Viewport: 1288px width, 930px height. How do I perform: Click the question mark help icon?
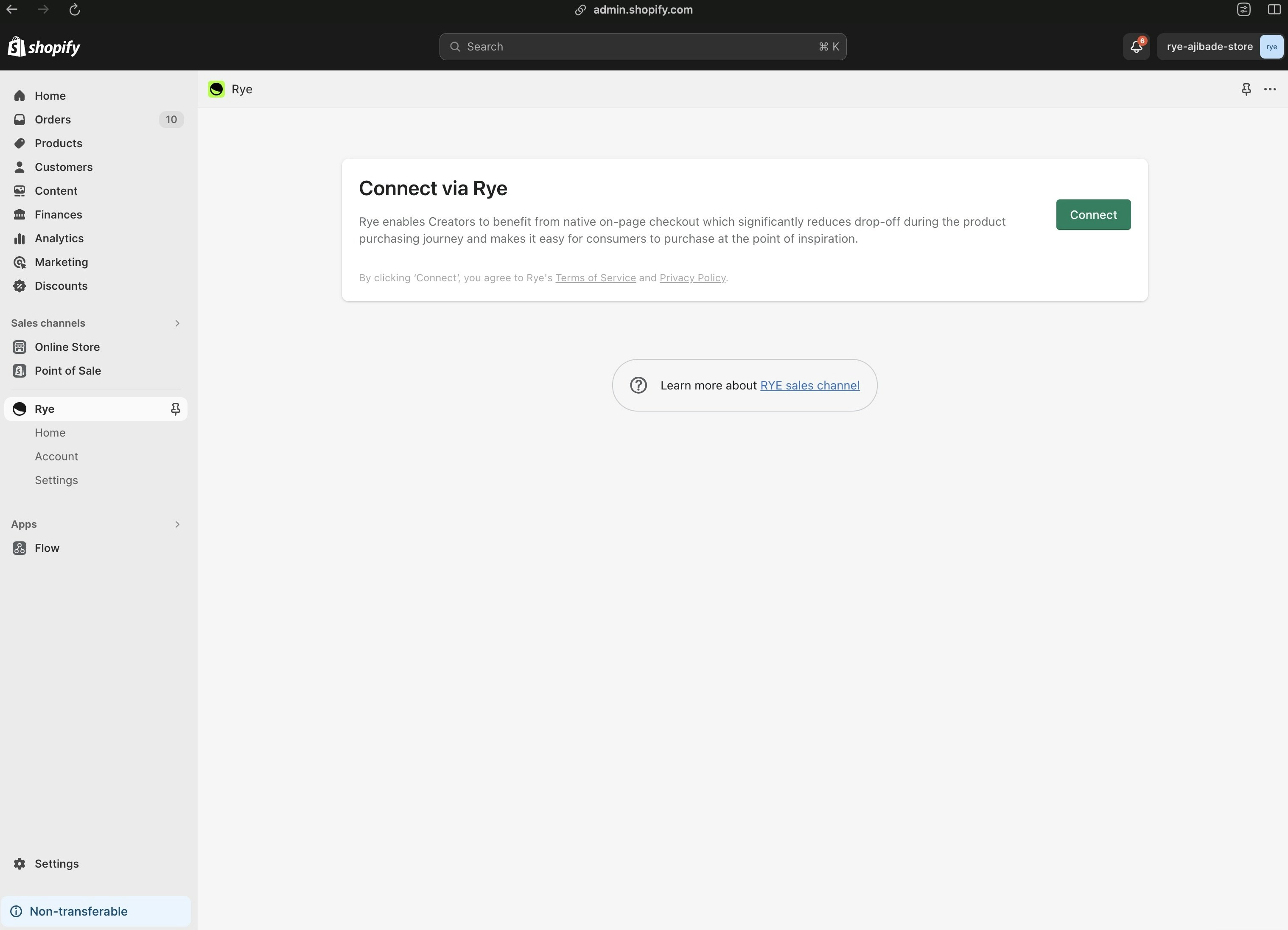tap(638, 386)
